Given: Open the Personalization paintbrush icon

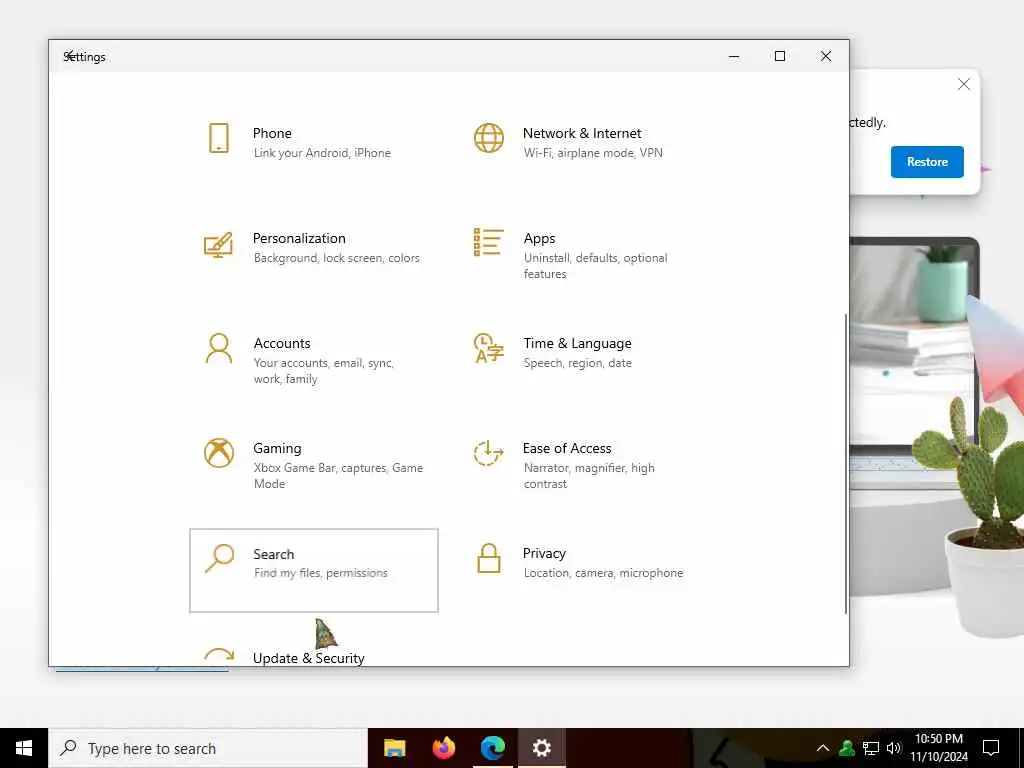Looking at the screenshot, I should click(x=218, y=244).
